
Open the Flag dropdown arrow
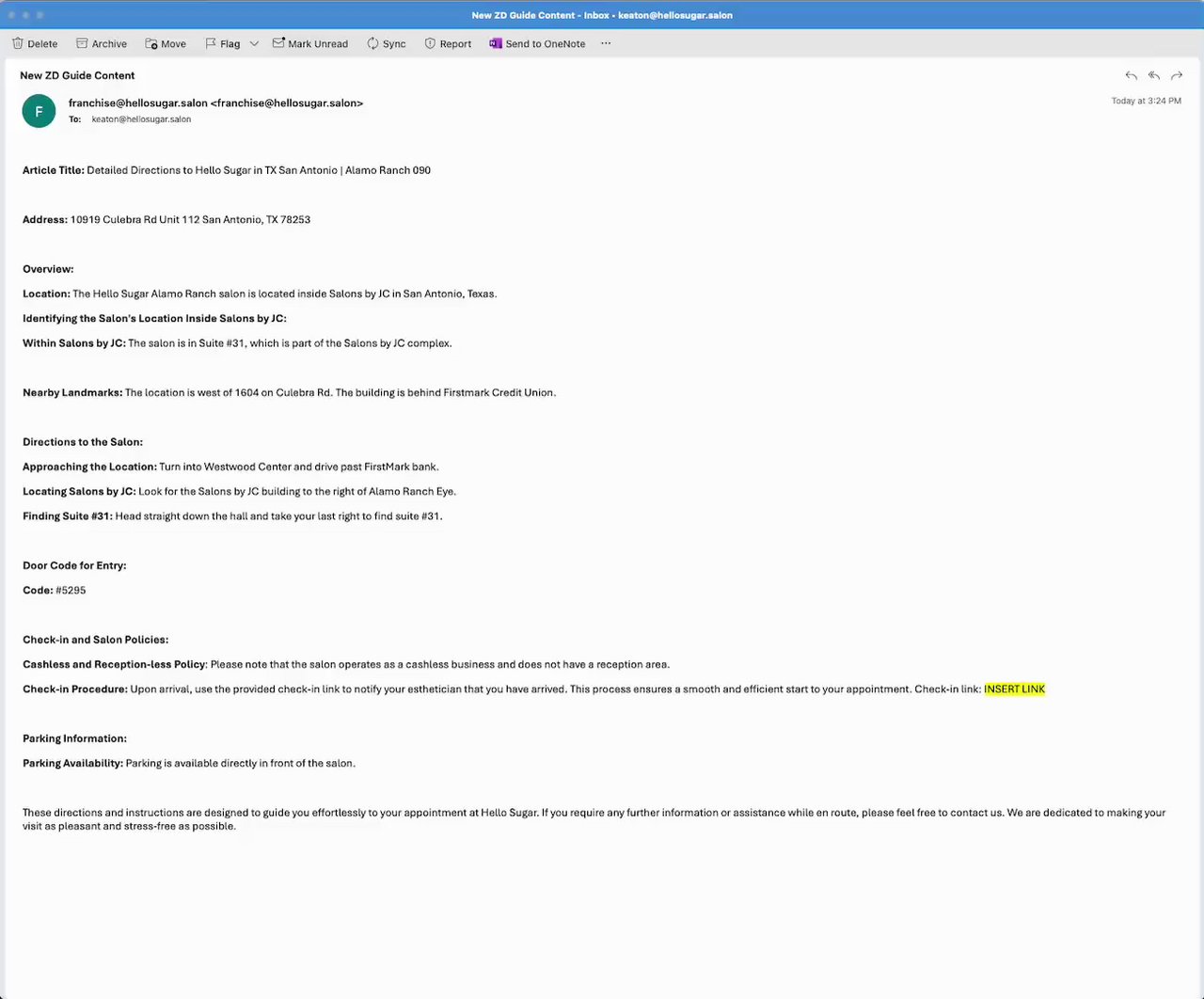coord(254,43)
